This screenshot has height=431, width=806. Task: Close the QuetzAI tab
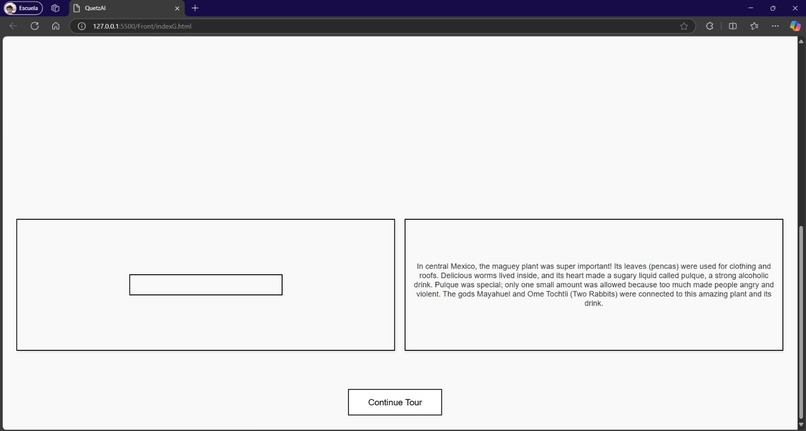[177, 8]
